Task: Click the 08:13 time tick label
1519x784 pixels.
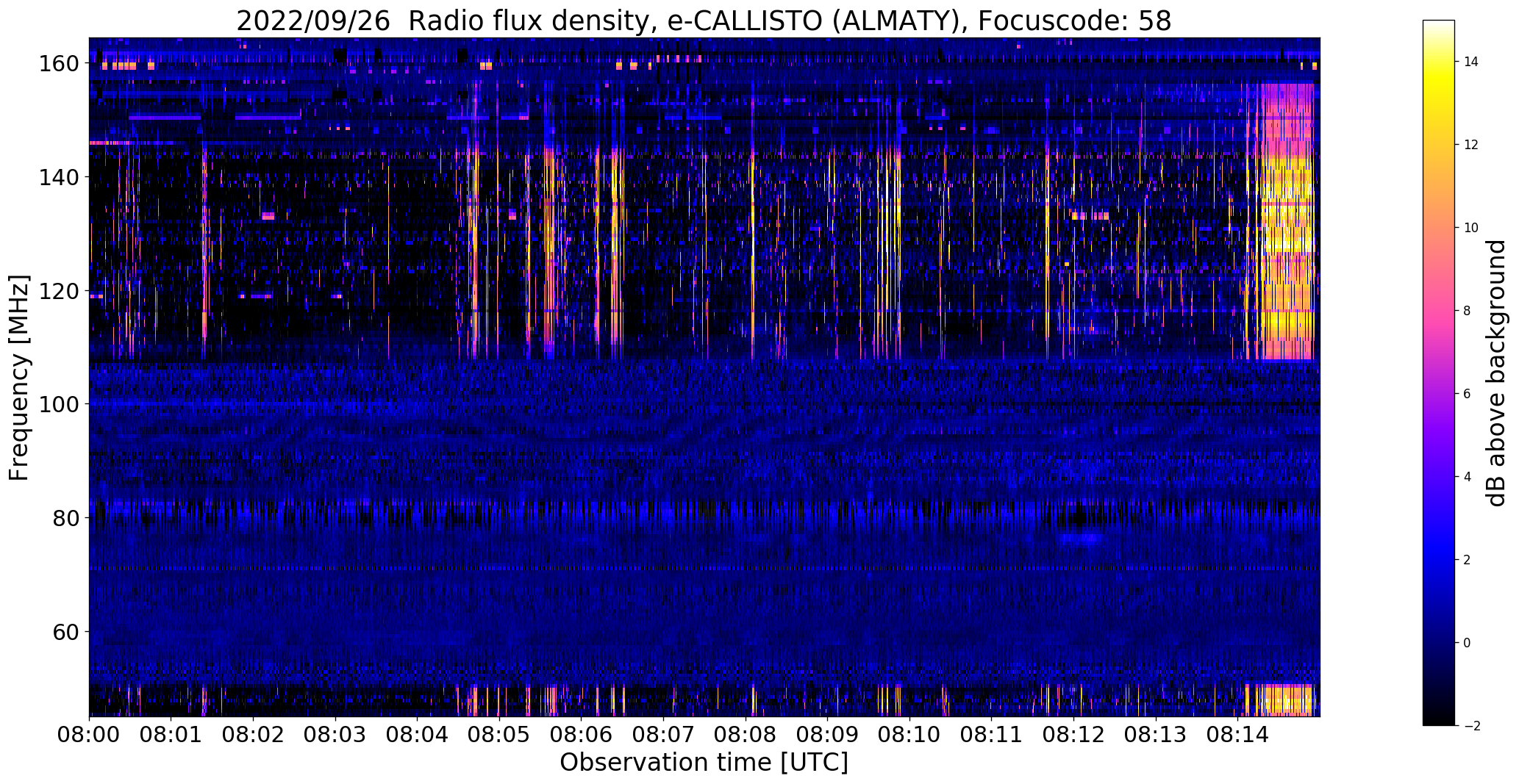Action: tap(1155, 735)
